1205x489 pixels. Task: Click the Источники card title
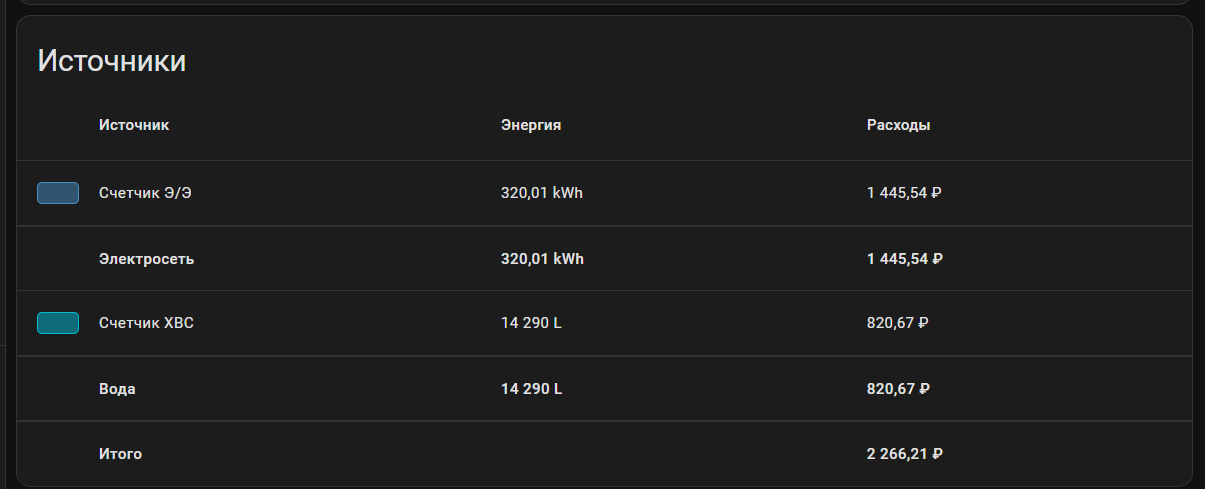tap(112, 60)
